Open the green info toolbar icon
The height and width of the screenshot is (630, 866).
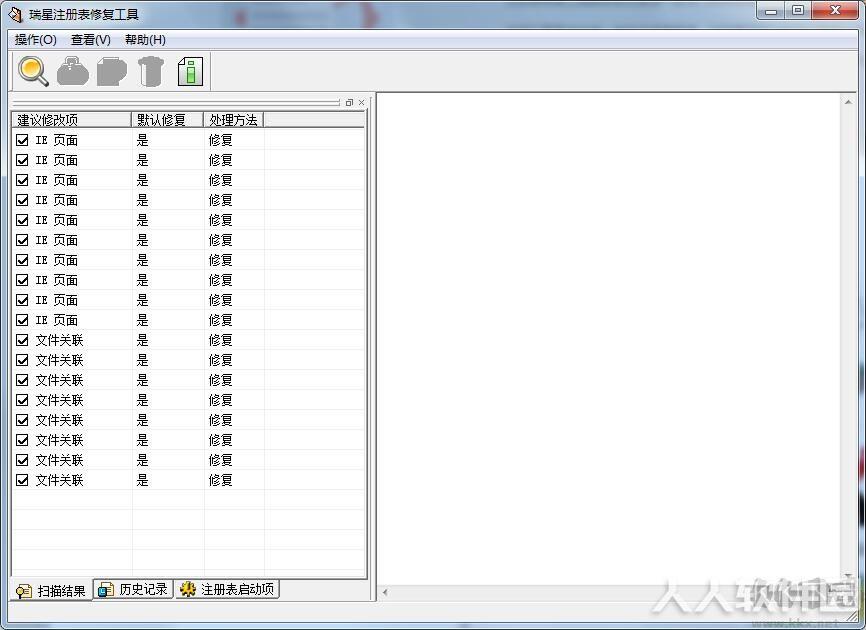pos(190,71)
